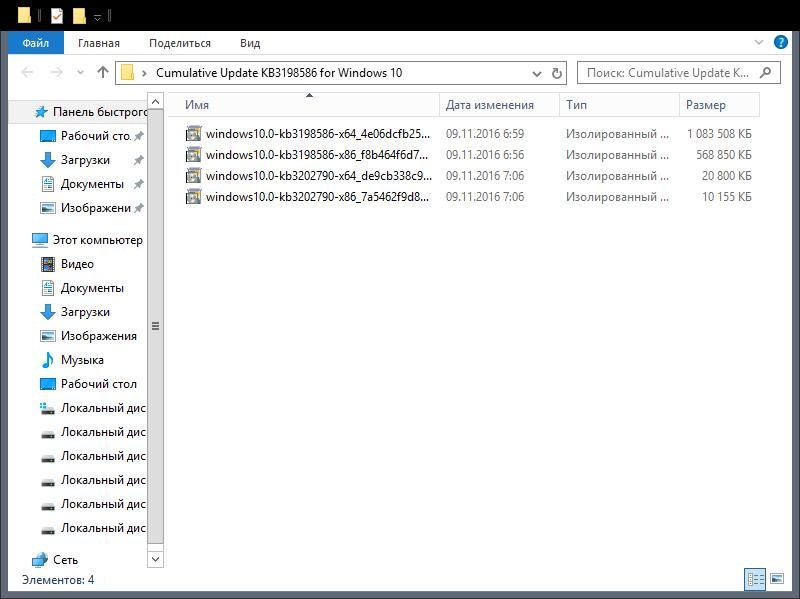Open Изображения under Этот компьютер
The image size is (800, 599).
[x=99, y=336]
